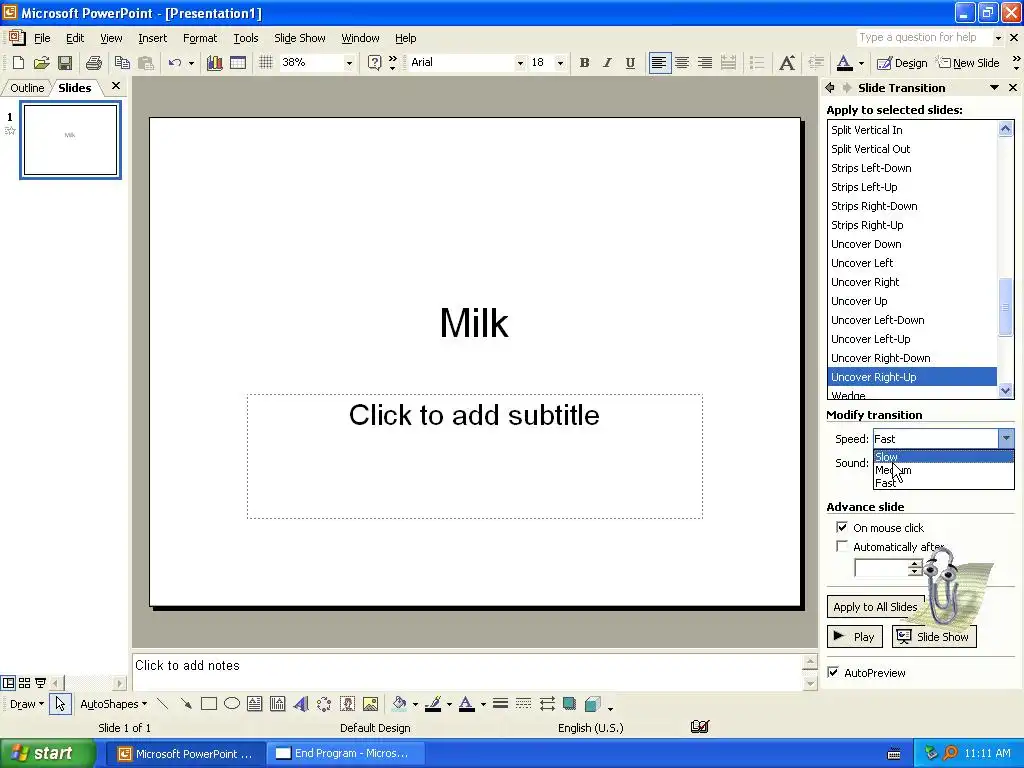Click the Font Color A icon in Formatting toolbar
1024x768 pixels.
[x=844, y=63]
